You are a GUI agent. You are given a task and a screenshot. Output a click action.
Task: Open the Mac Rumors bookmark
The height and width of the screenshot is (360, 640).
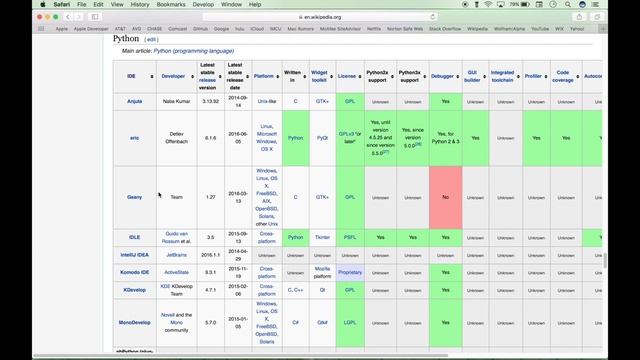tap(300, 29)
